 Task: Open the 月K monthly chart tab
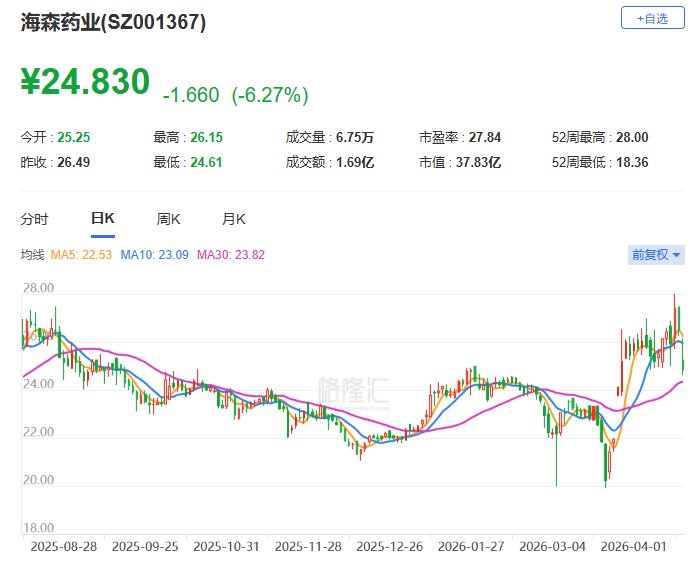pyautogui.click(x=233, y=219)
